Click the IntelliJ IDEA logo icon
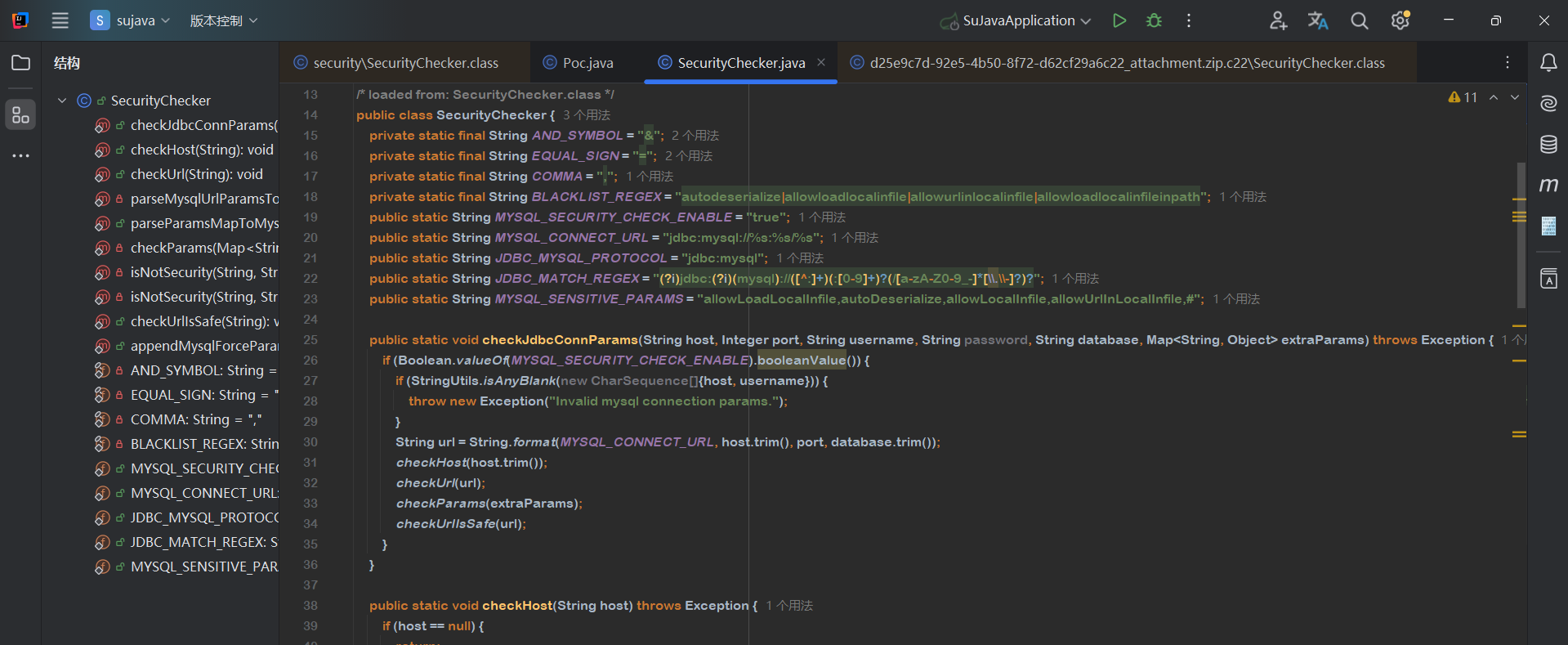This screenshot has height=645, width=1568. coord(20,20)
